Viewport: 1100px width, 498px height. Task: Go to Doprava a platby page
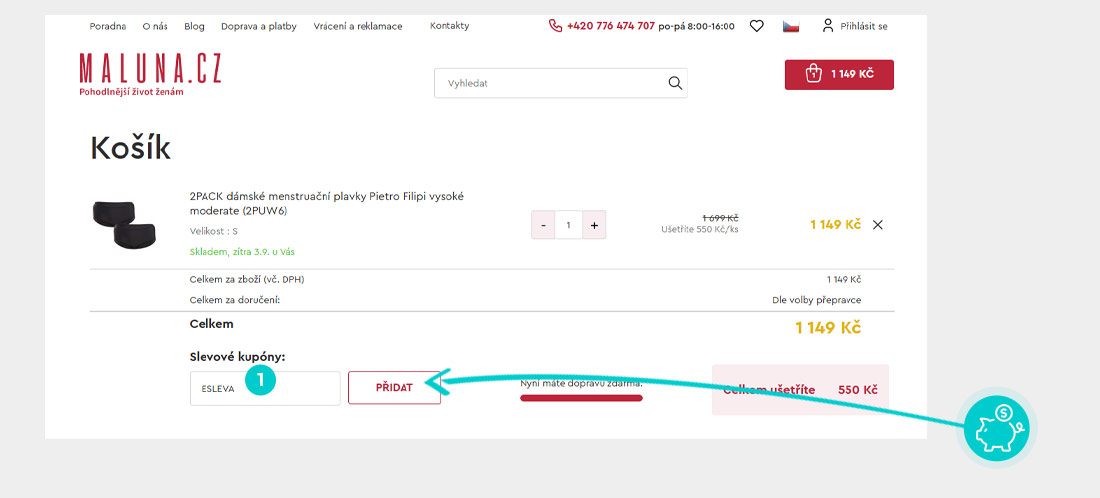click(259, 26)
